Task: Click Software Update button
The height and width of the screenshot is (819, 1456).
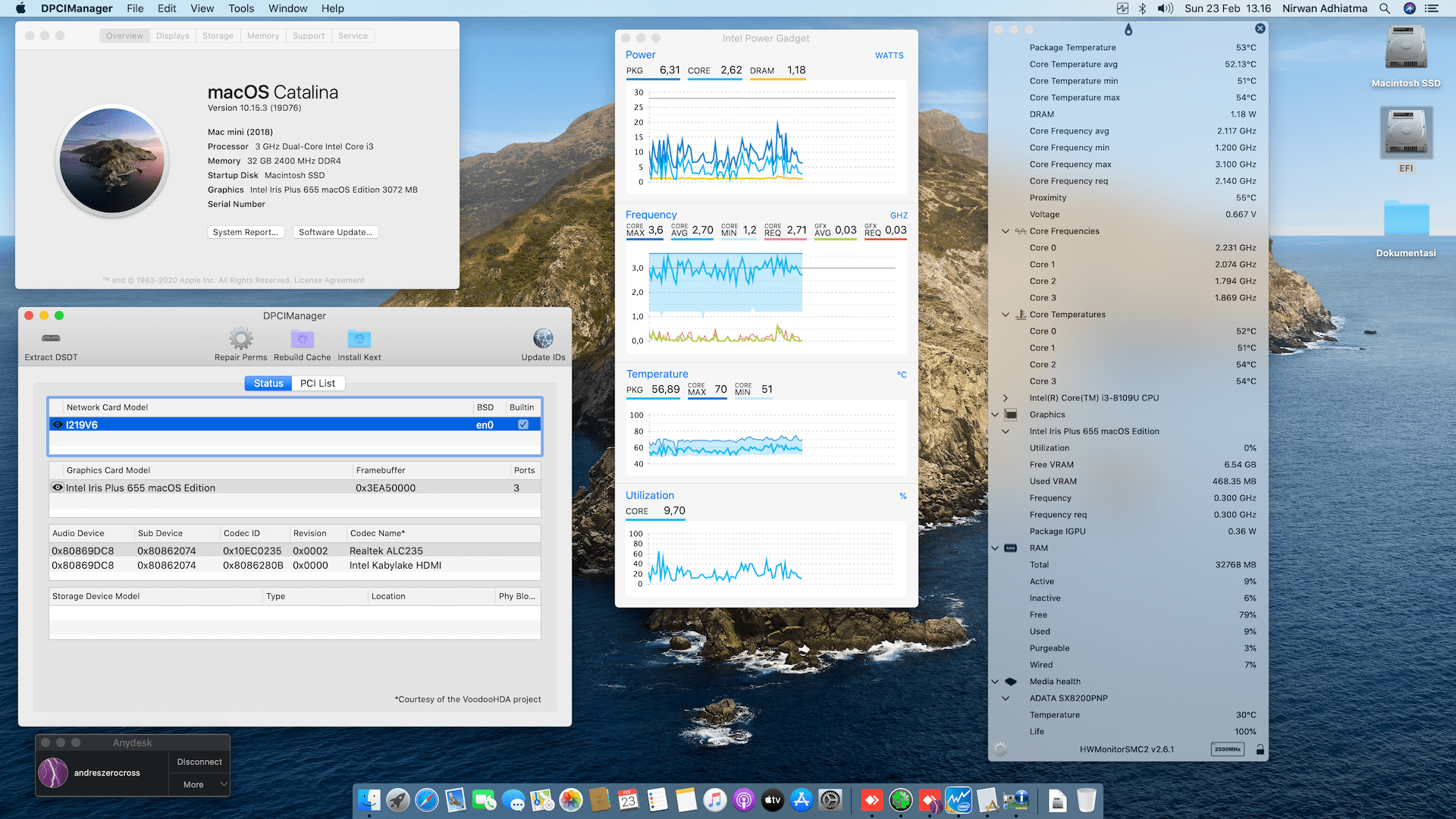Action: [335, 232]
